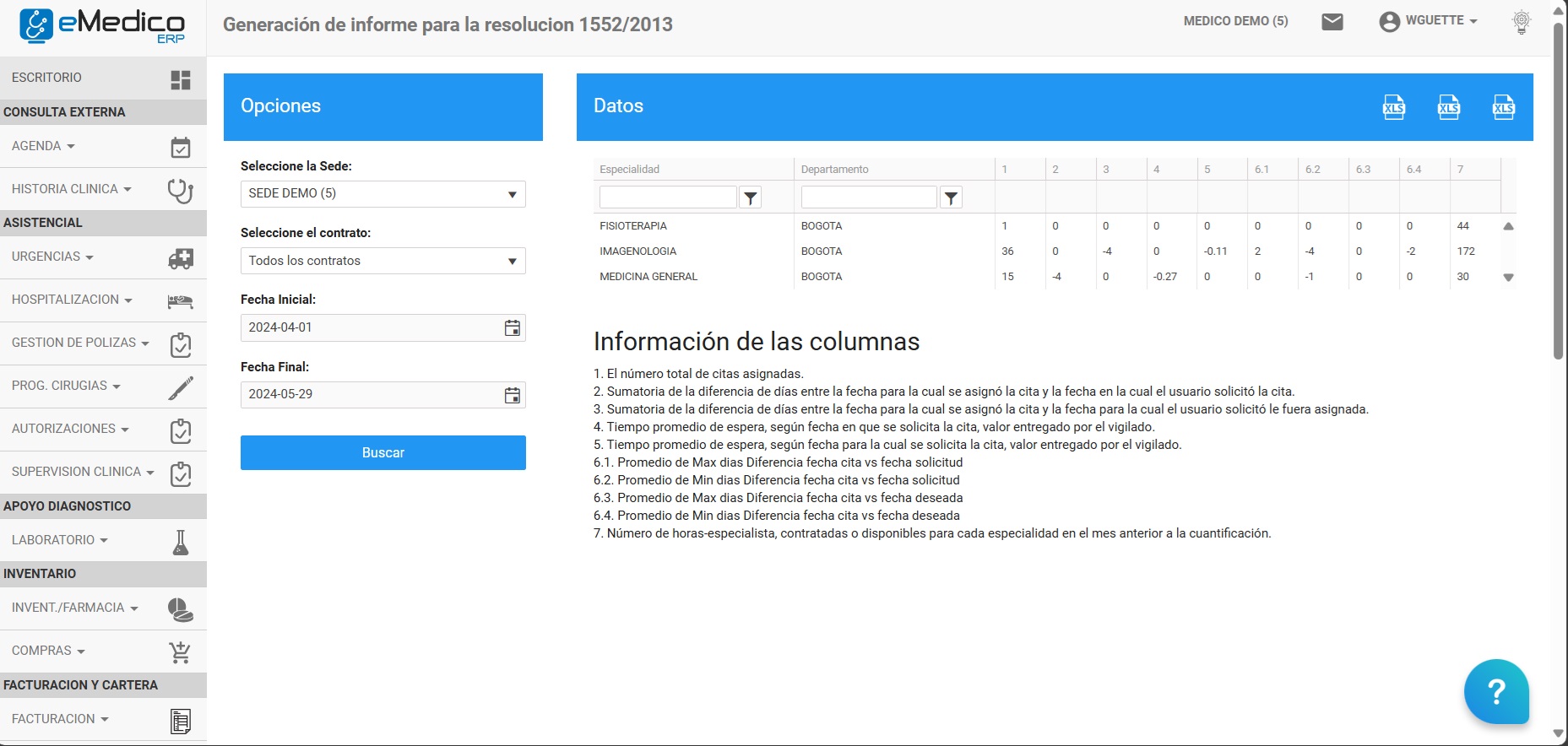The height and width of the screenshot is (746, 1568).
Task: Click the Escritorio dashboard grid icon
Action: [x=181, y=79]
